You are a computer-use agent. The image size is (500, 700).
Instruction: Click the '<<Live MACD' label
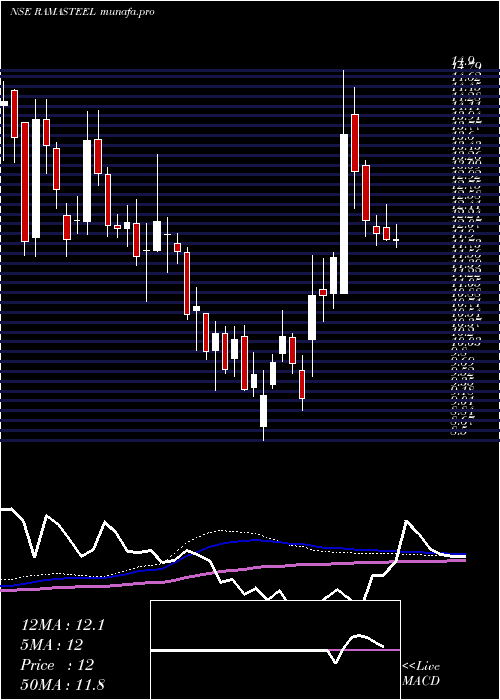[x=421, y=674]
